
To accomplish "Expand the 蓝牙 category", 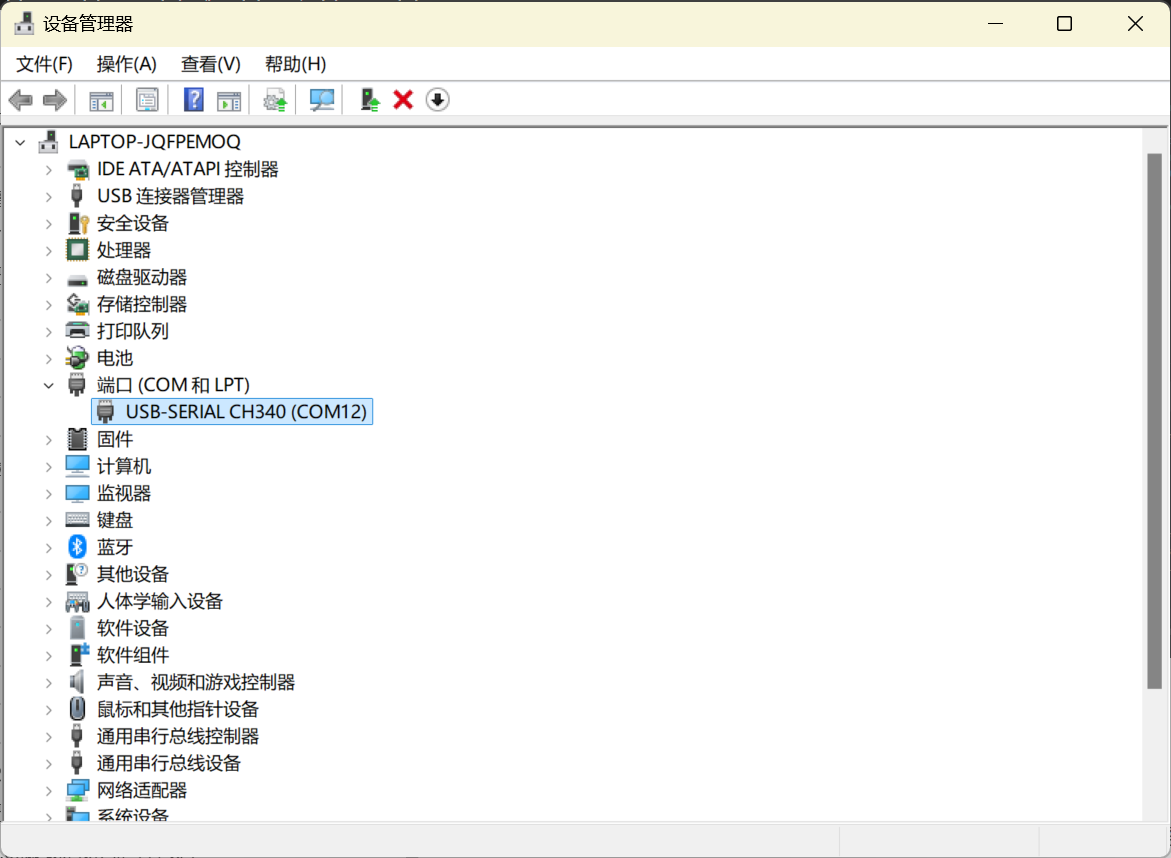I will click(49, 547).
